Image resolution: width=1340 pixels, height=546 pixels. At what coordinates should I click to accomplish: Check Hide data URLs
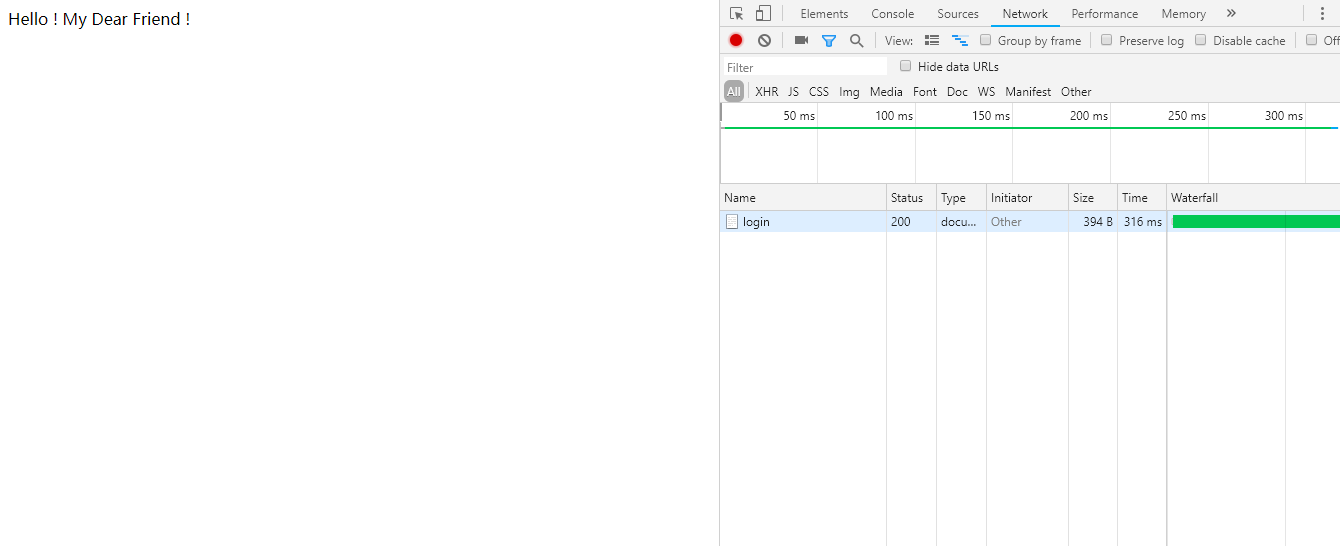(906, 66)
